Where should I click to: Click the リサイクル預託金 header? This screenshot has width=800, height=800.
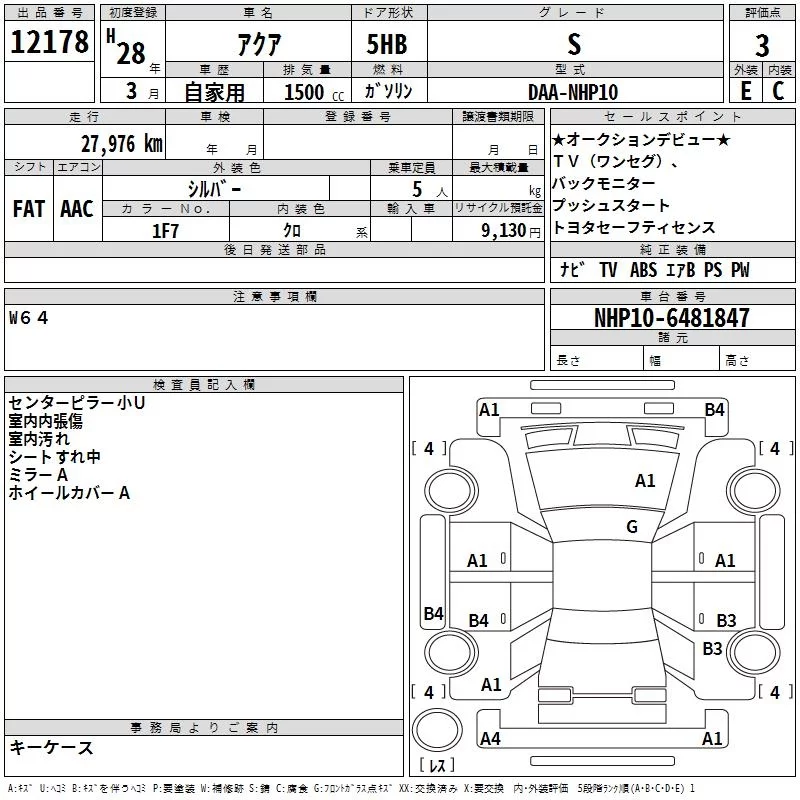(498, 208)
